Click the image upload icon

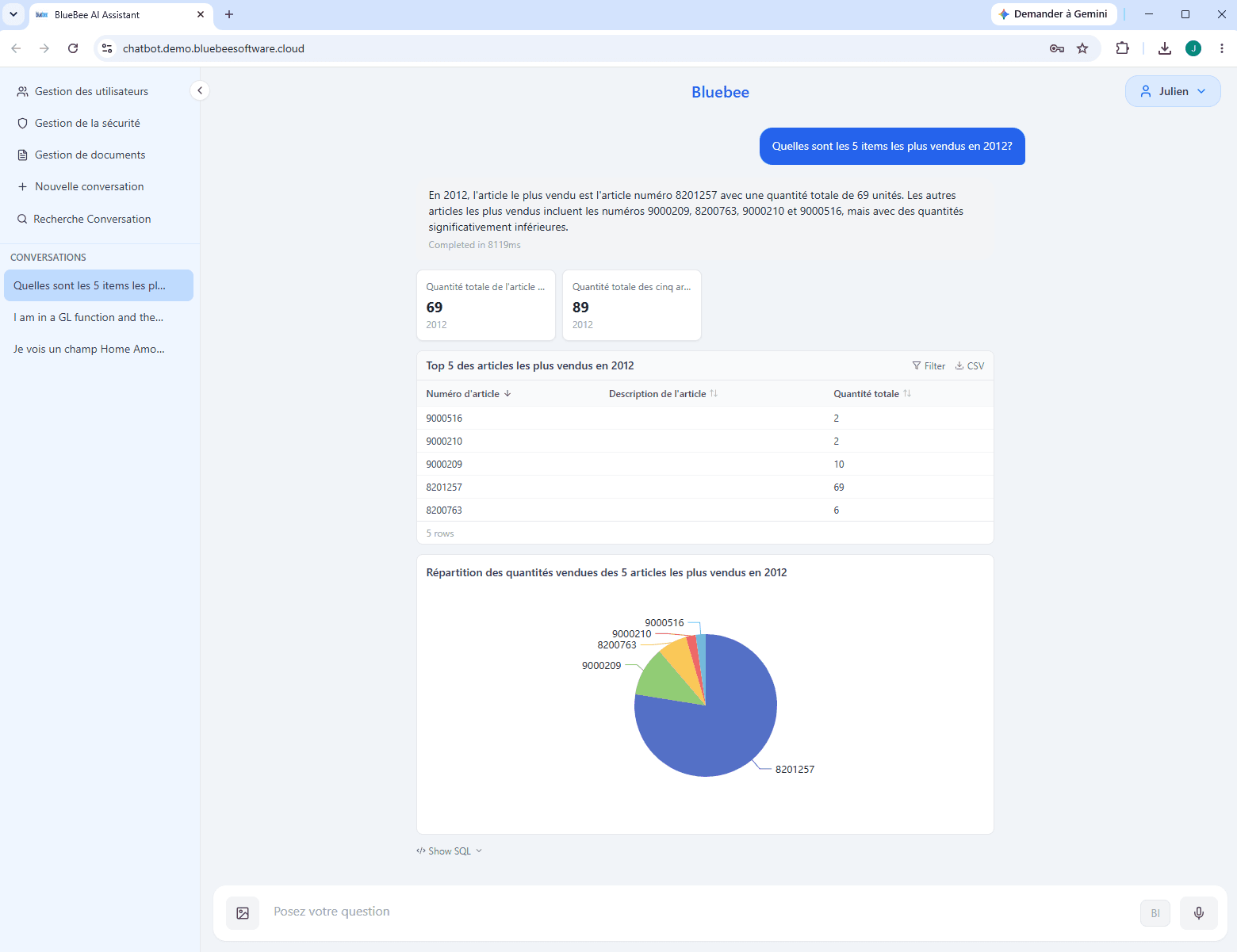click(x=243, y=913)
